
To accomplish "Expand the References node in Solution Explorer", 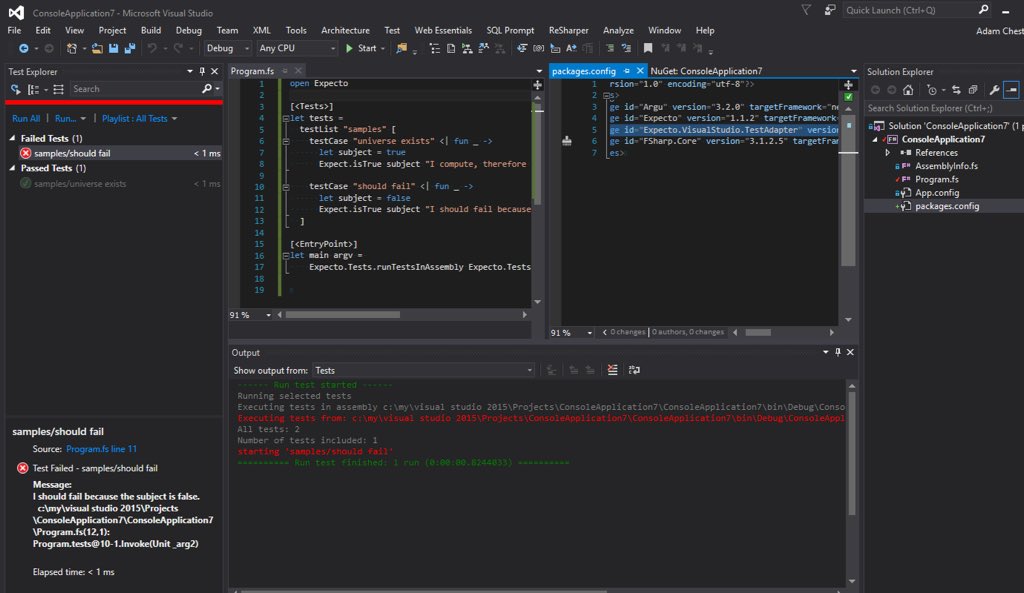I will [886, 152].
